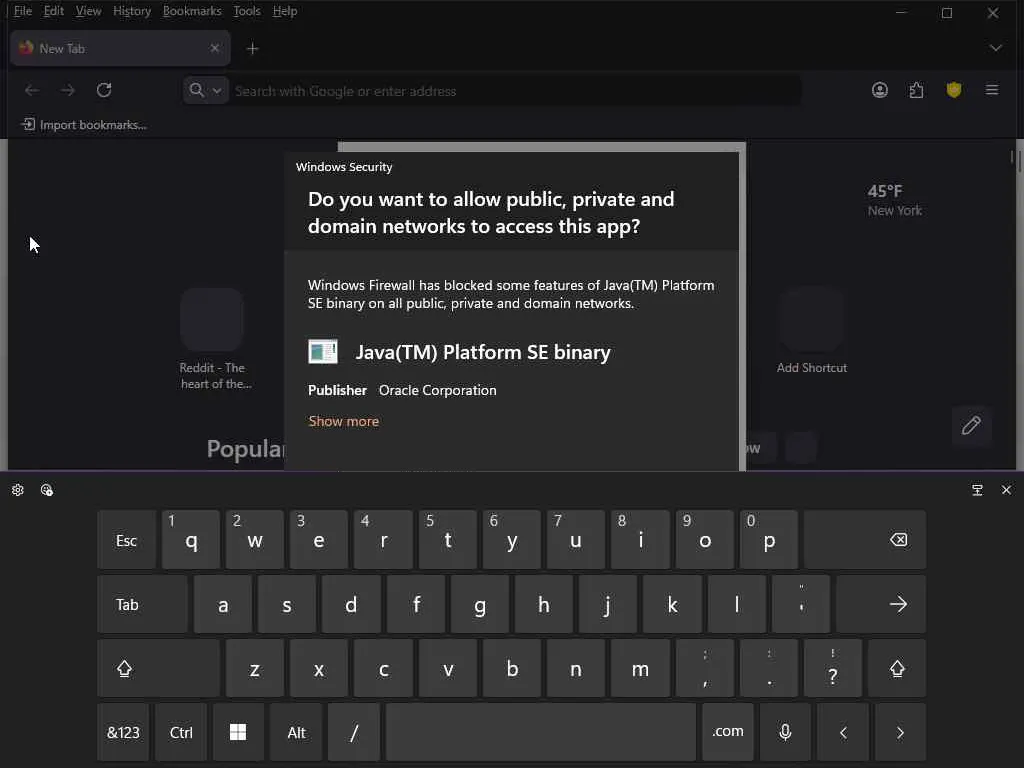
Task: Open the Bookmarks menu
Action: click(192, 11)
